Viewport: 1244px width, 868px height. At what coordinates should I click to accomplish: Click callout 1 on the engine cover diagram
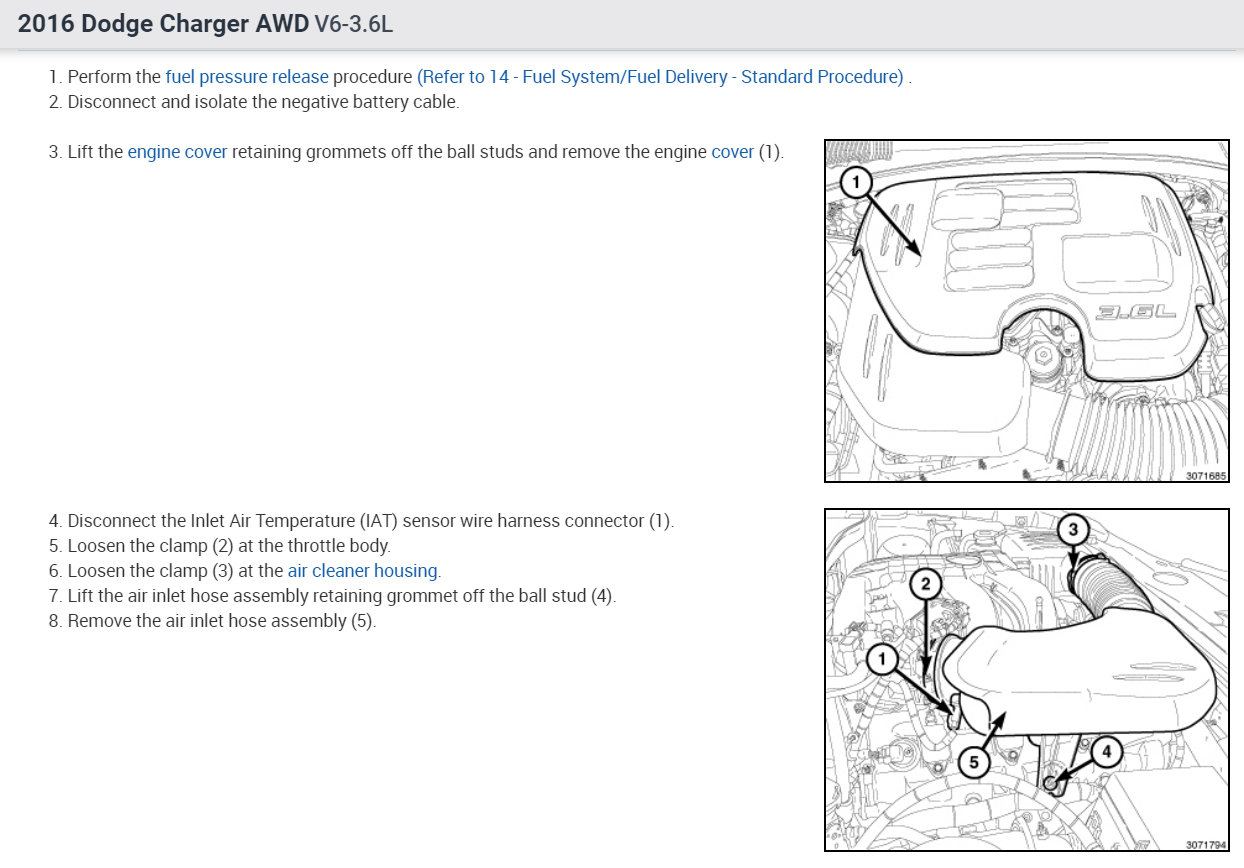856,182
